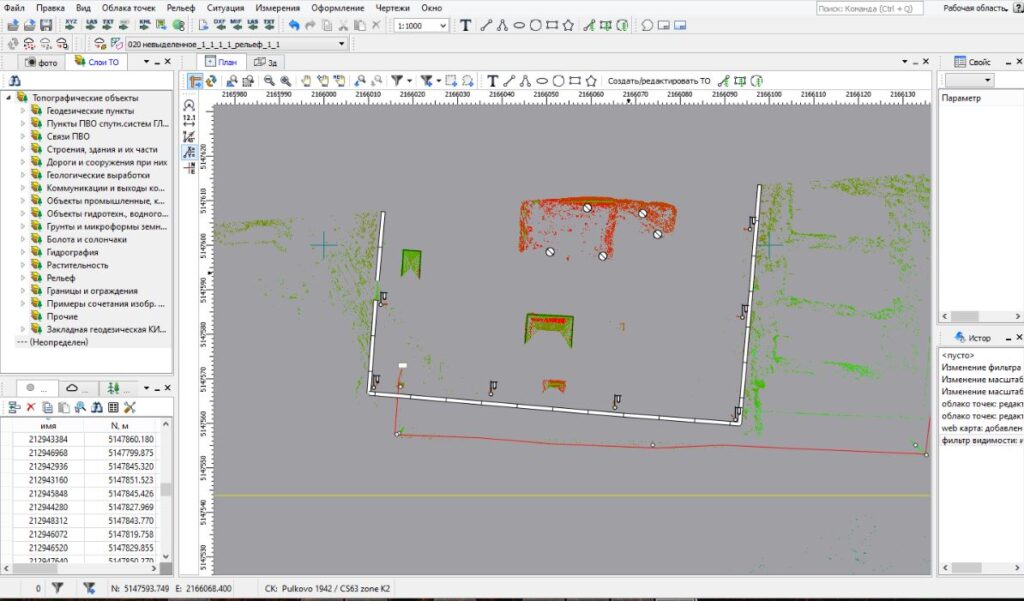Toggle the red crosshair button in Plan side toolbar
Viewport: 1024px width, 601px height.
(189, 168)
